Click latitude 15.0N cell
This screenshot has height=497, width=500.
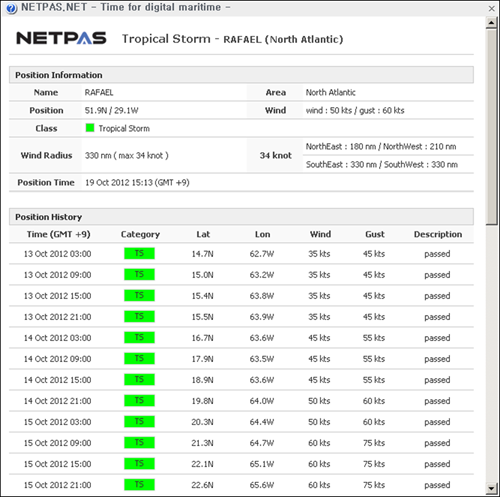coord(202,275)
